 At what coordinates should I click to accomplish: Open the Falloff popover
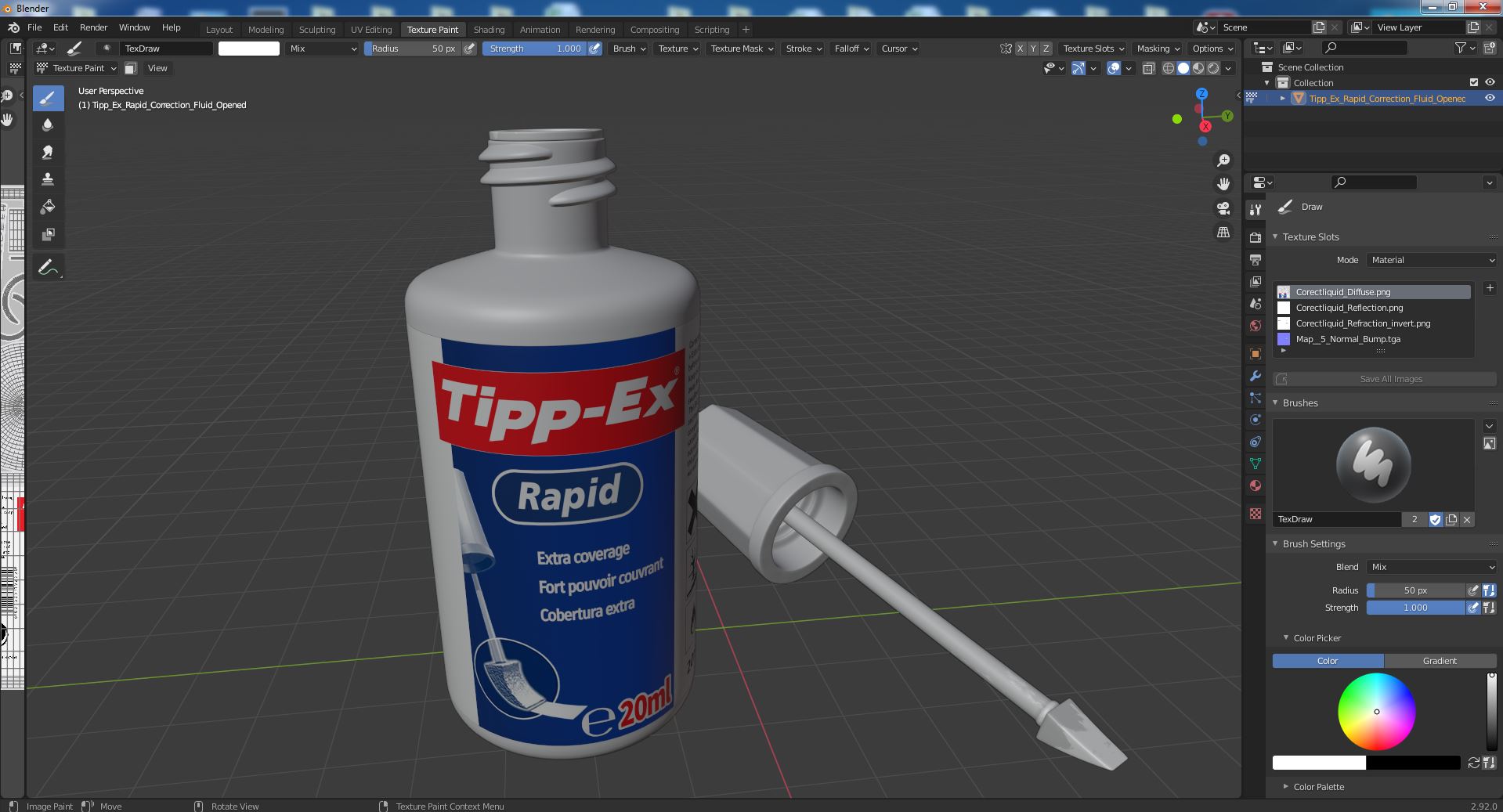pyautogui.click(x=851, y=49)
